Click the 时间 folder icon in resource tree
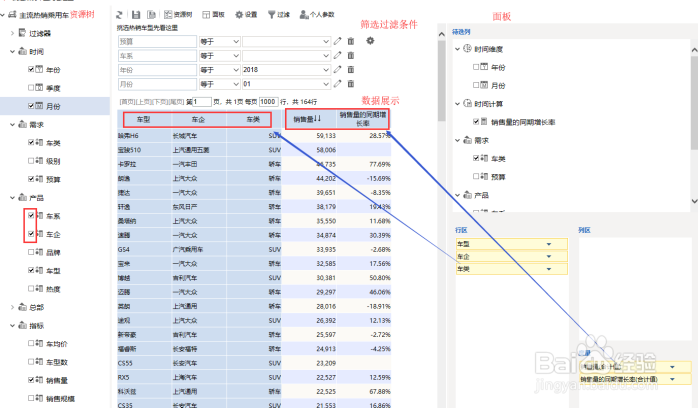The width and height of the screenshot is (698, 409). 22,51
